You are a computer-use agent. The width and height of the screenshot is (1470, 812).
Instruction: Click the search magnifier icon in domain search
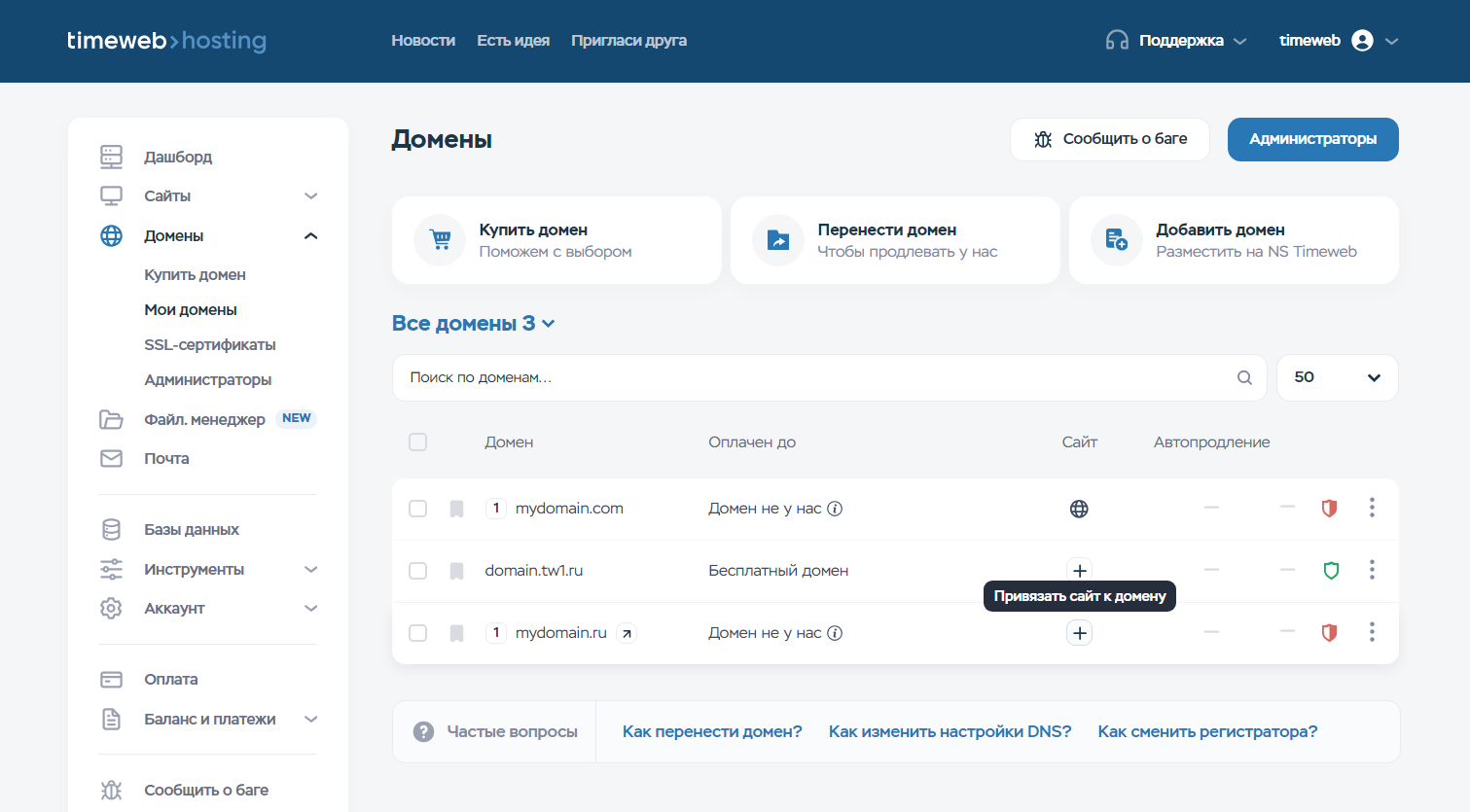1244,378
